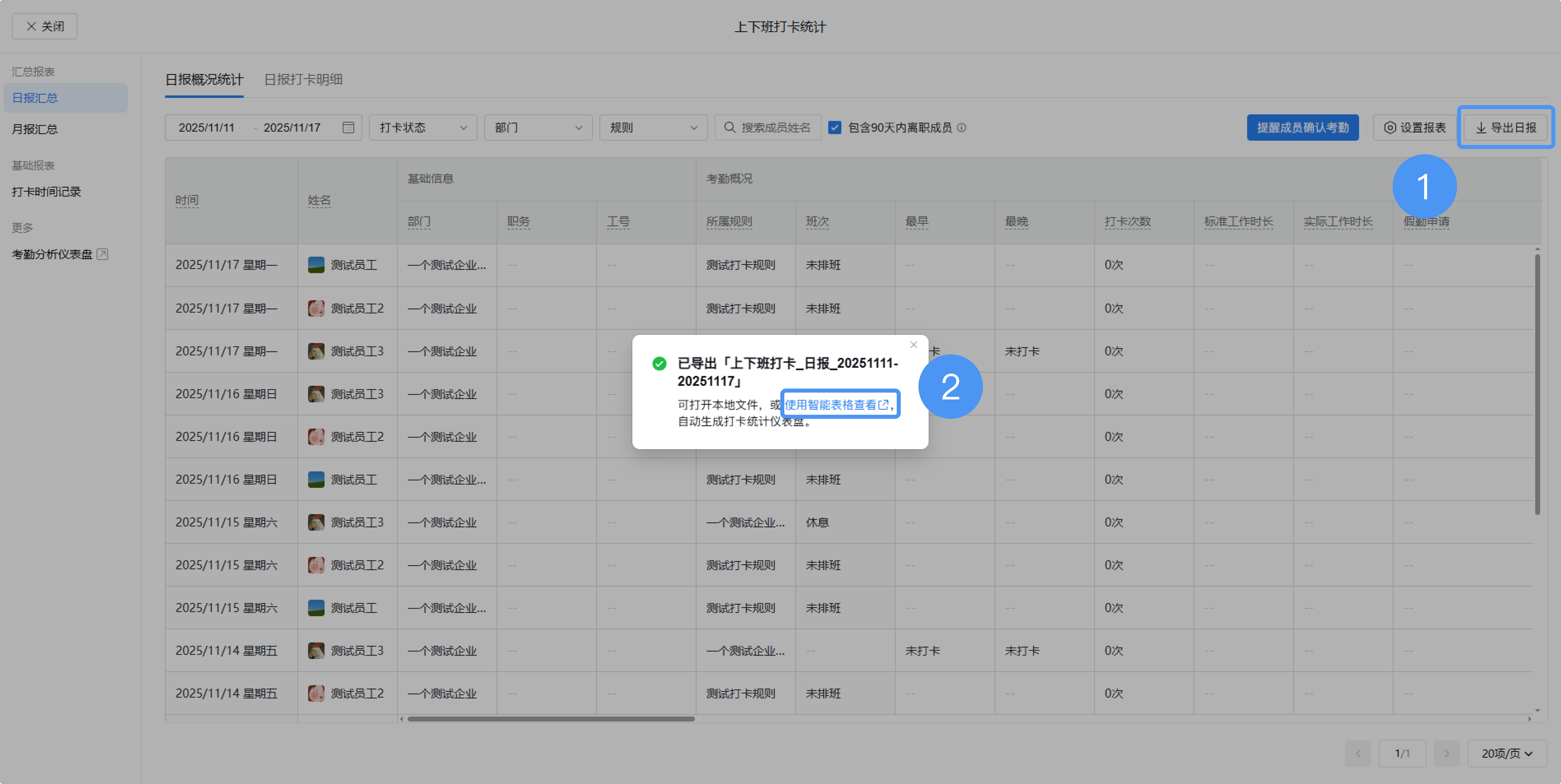Click the external link icon next to 考勤分析仪表盘
Screen dimensions: 1561x784
[102, 254]
